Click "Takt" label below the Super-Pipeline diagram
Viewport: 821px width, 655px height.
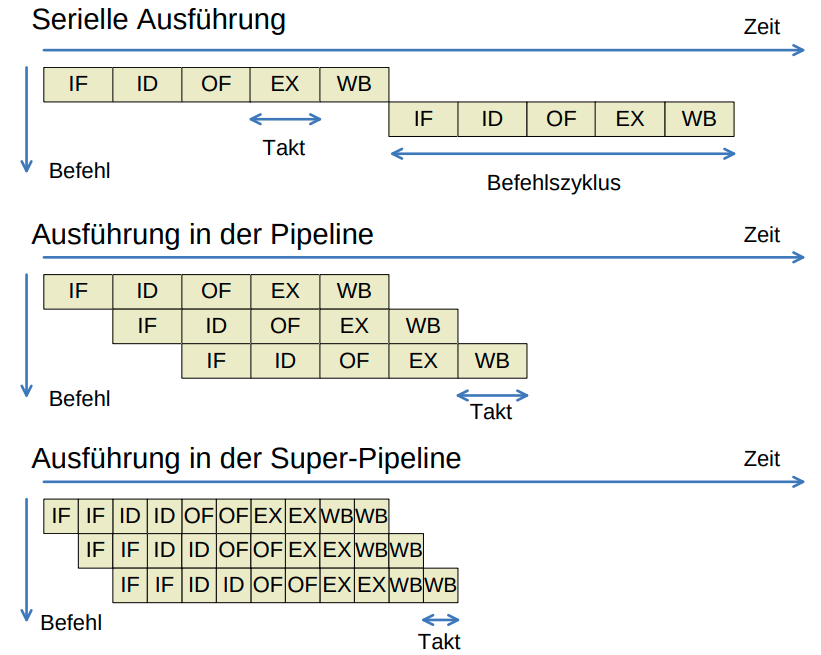[x=440, y=642]
